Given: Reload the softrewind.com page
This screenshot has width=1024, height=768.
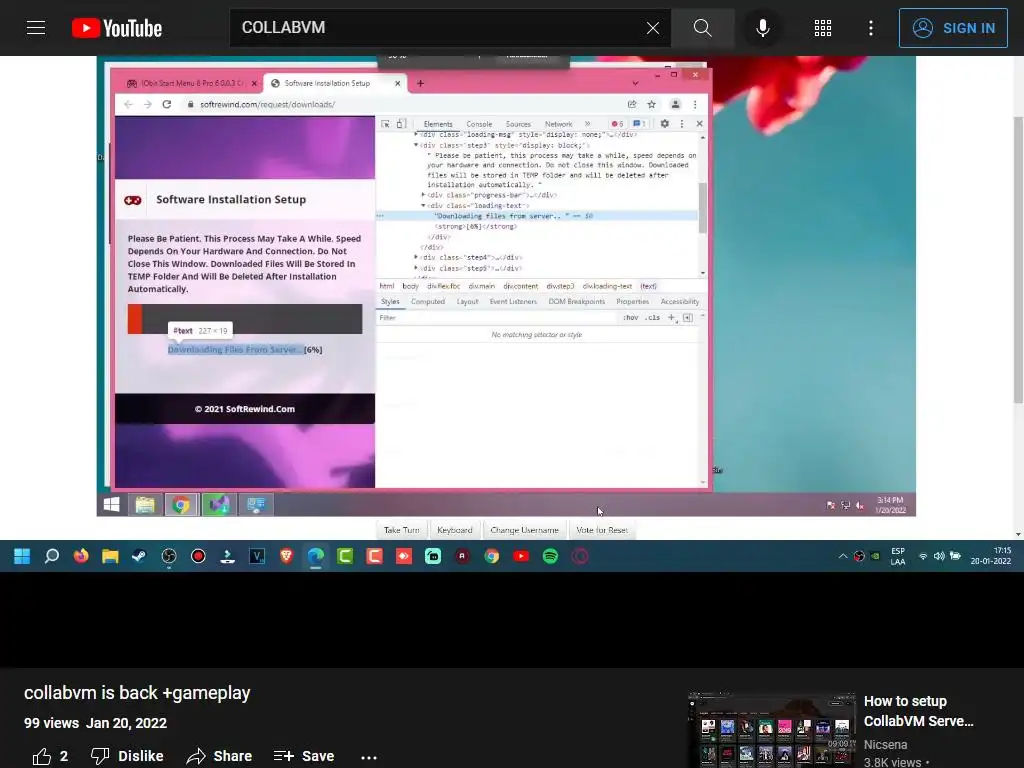Looking at the screenshot, I should coord(167,104).
